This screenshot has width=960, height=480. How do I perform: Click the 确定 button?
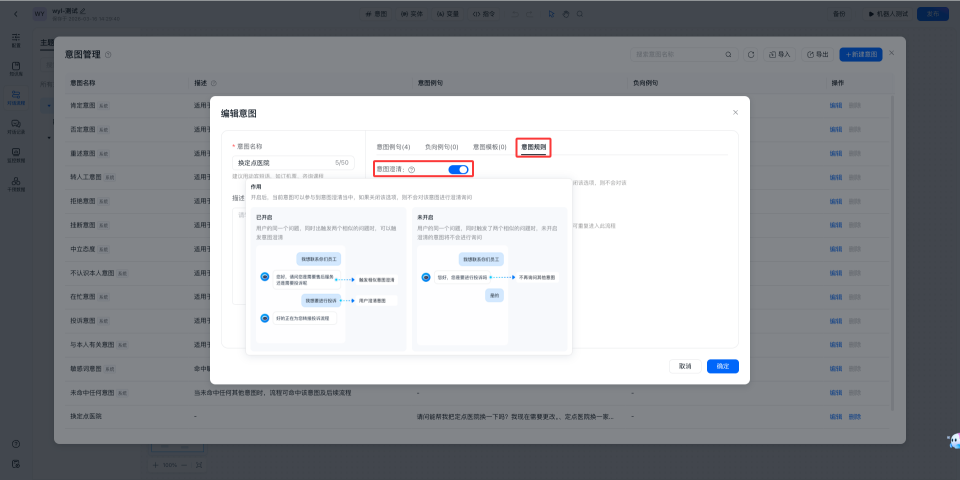coord(722,366)
